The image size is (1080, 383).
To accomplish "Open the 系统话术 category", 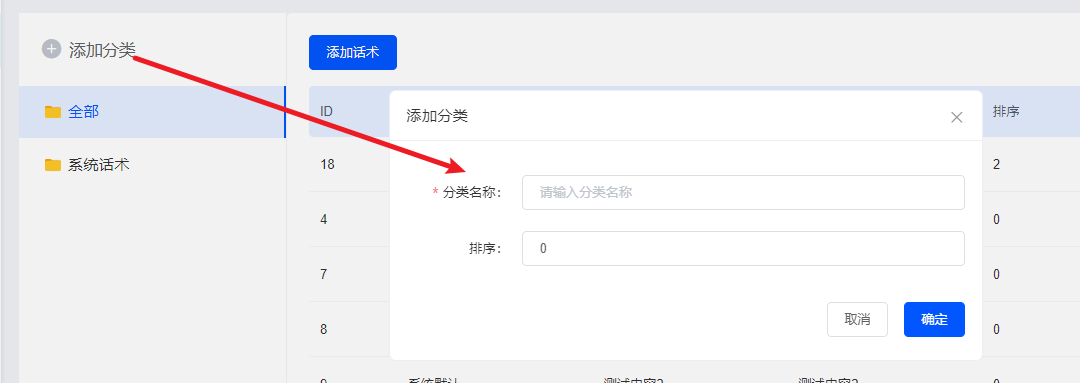I will (x=152, y=165).
